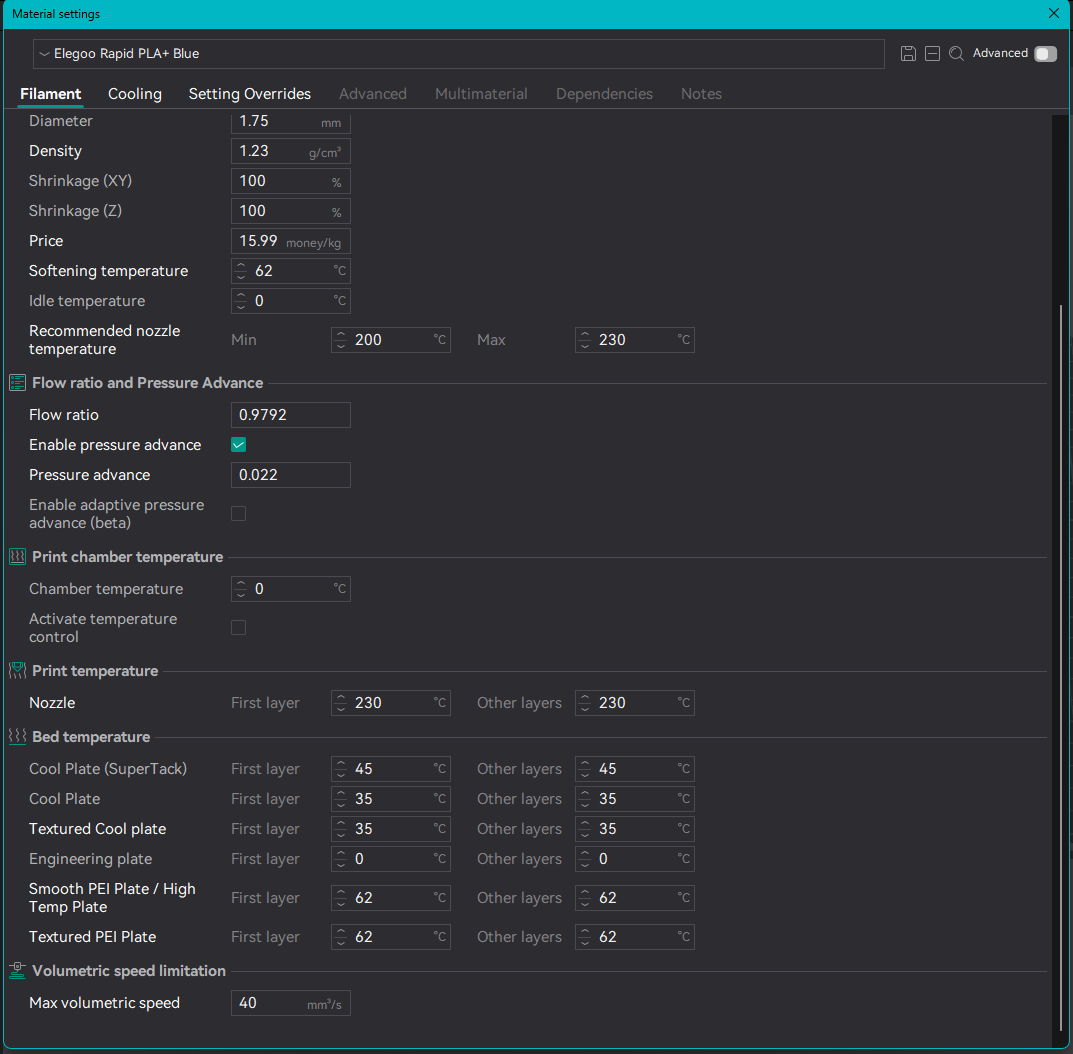
Task: Open the Setting Overrides tab
Action: [x=250, y=94]
